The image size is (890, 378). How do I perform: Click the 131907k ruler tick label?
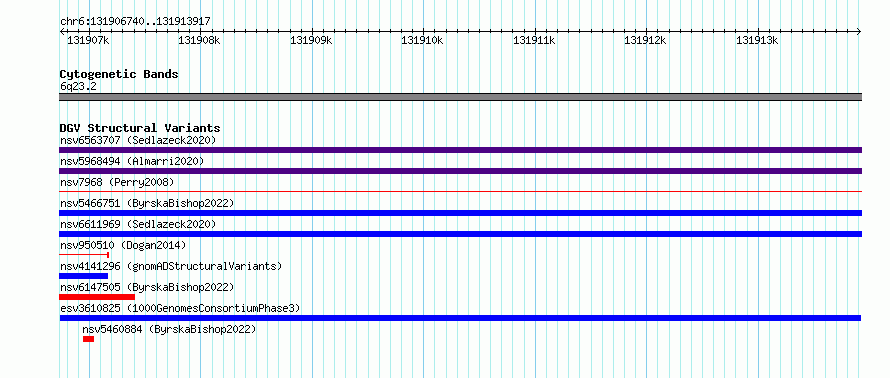click(x=89, y=40)
